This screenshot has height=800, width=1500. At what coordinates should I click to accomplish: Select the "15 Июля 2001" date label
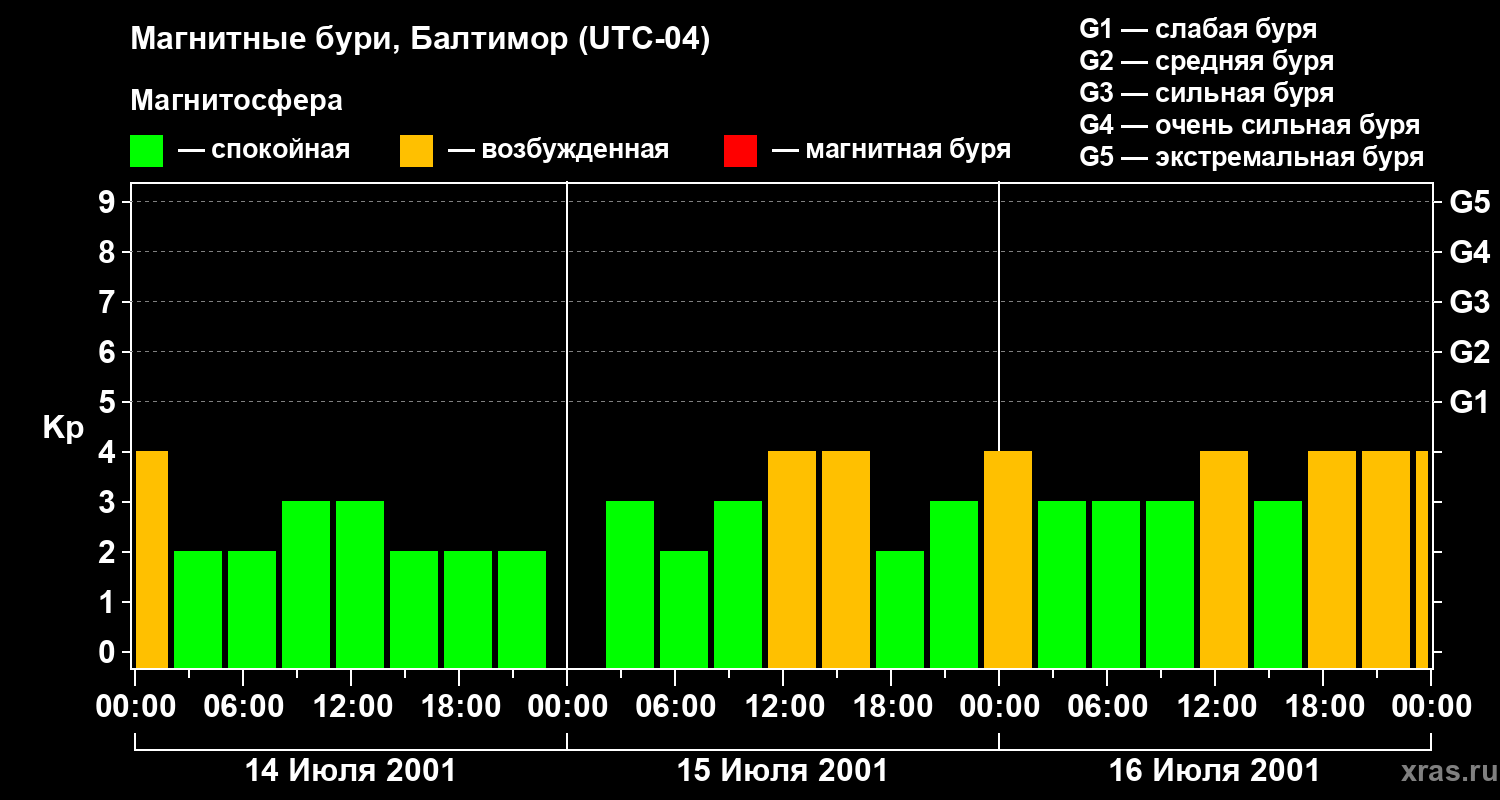783,771
